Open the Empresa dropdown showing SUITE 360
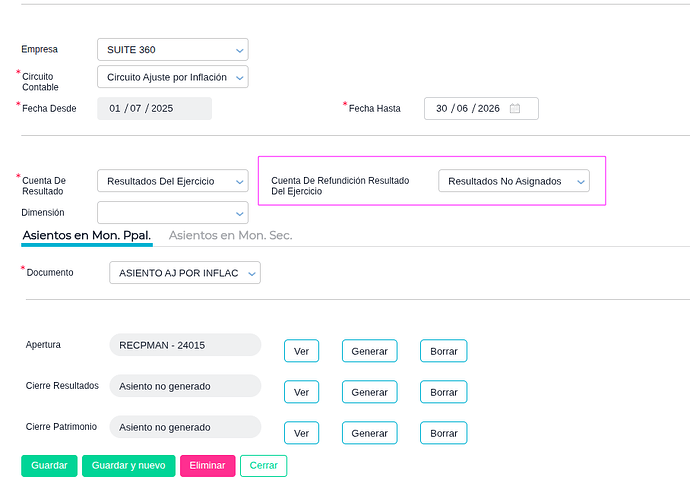The image size is (690, 483). (172, 50)
